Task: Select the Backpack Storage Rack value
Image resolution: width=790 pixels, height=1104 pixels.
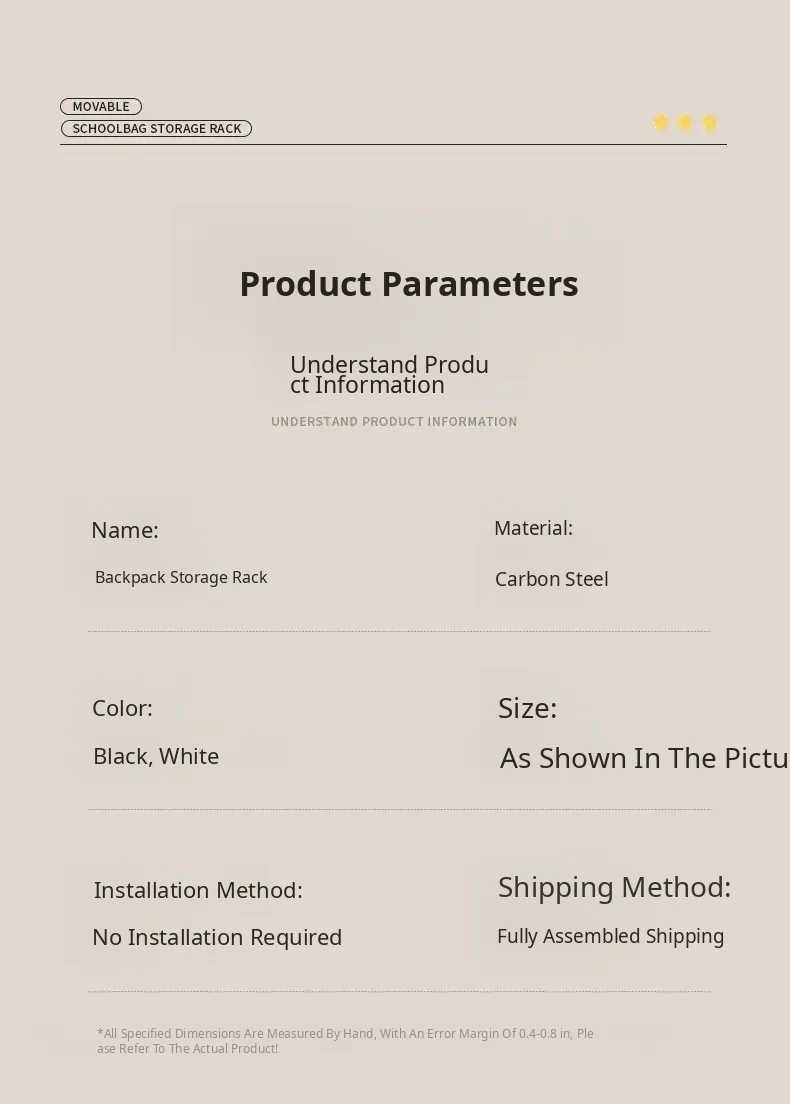Action: [x=181, y=577]
